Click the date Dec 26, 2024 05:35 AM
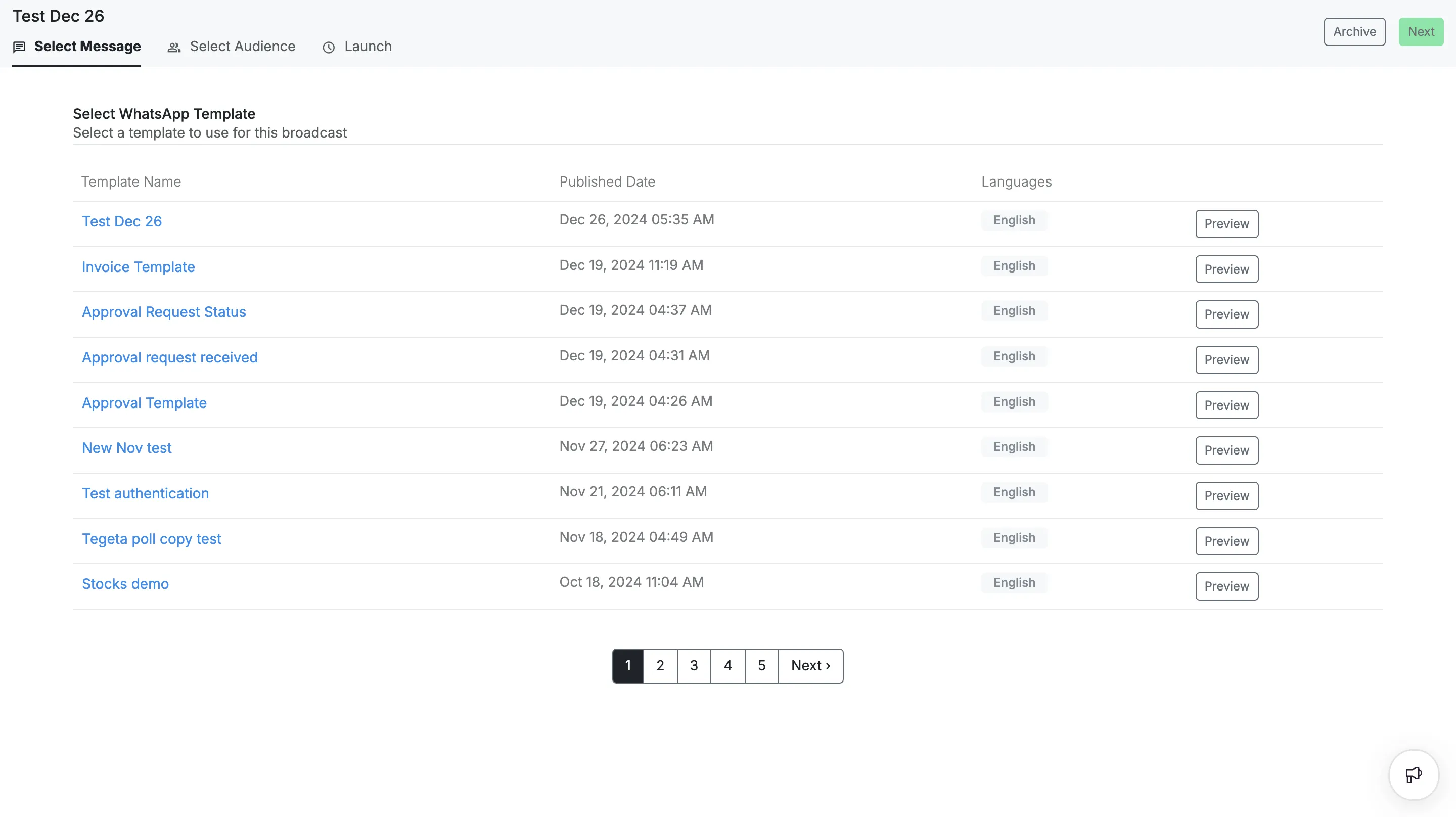 (637, 220)
